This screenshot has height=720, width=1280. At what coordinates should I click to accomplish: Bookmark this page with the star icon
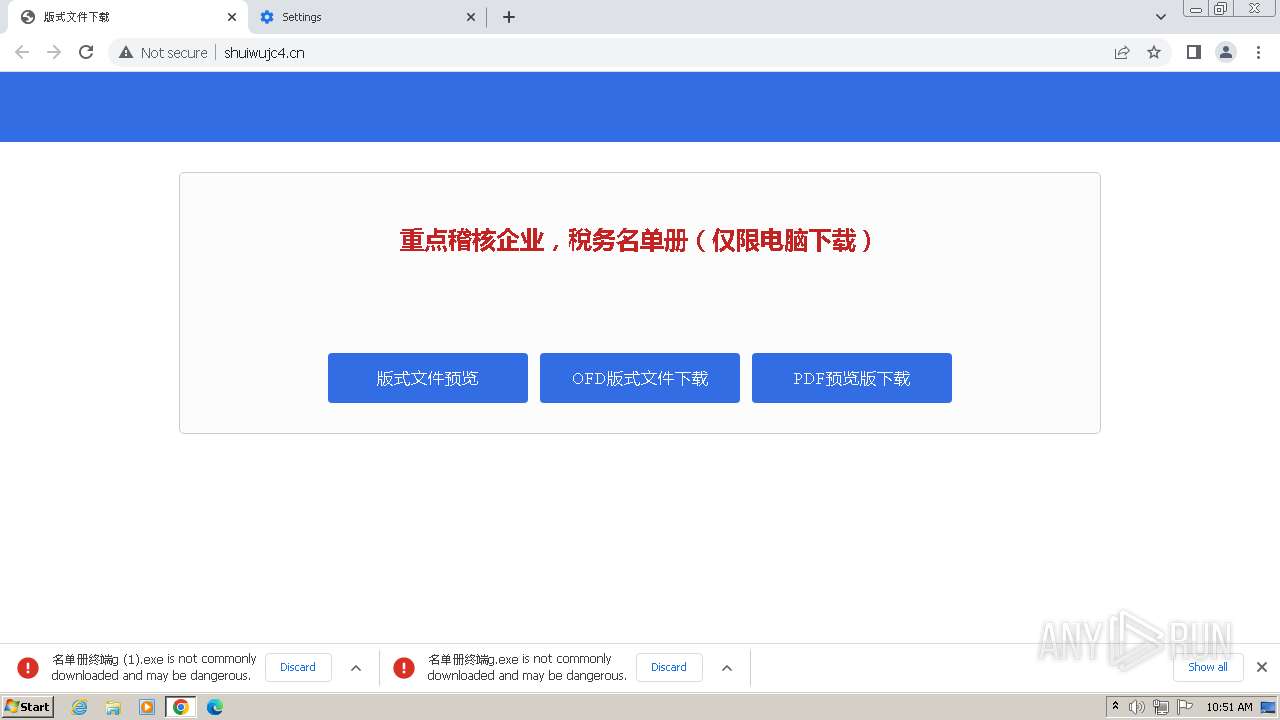click(1154, 52)
